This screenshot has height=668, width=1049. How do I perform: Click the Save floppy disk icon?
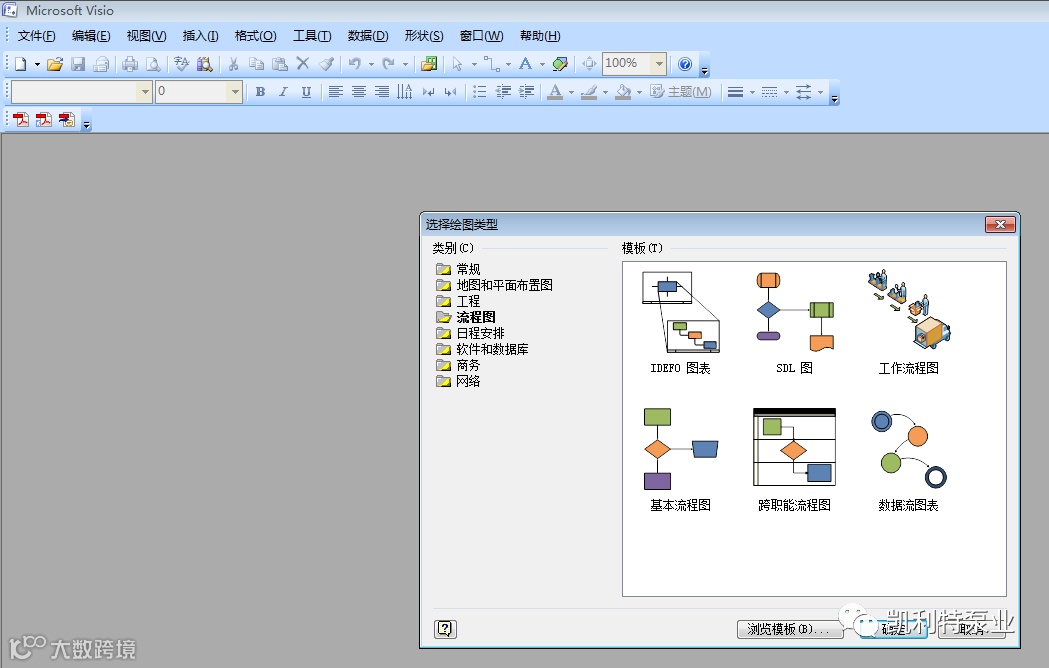pyautogui.click(x=78, y=64)
